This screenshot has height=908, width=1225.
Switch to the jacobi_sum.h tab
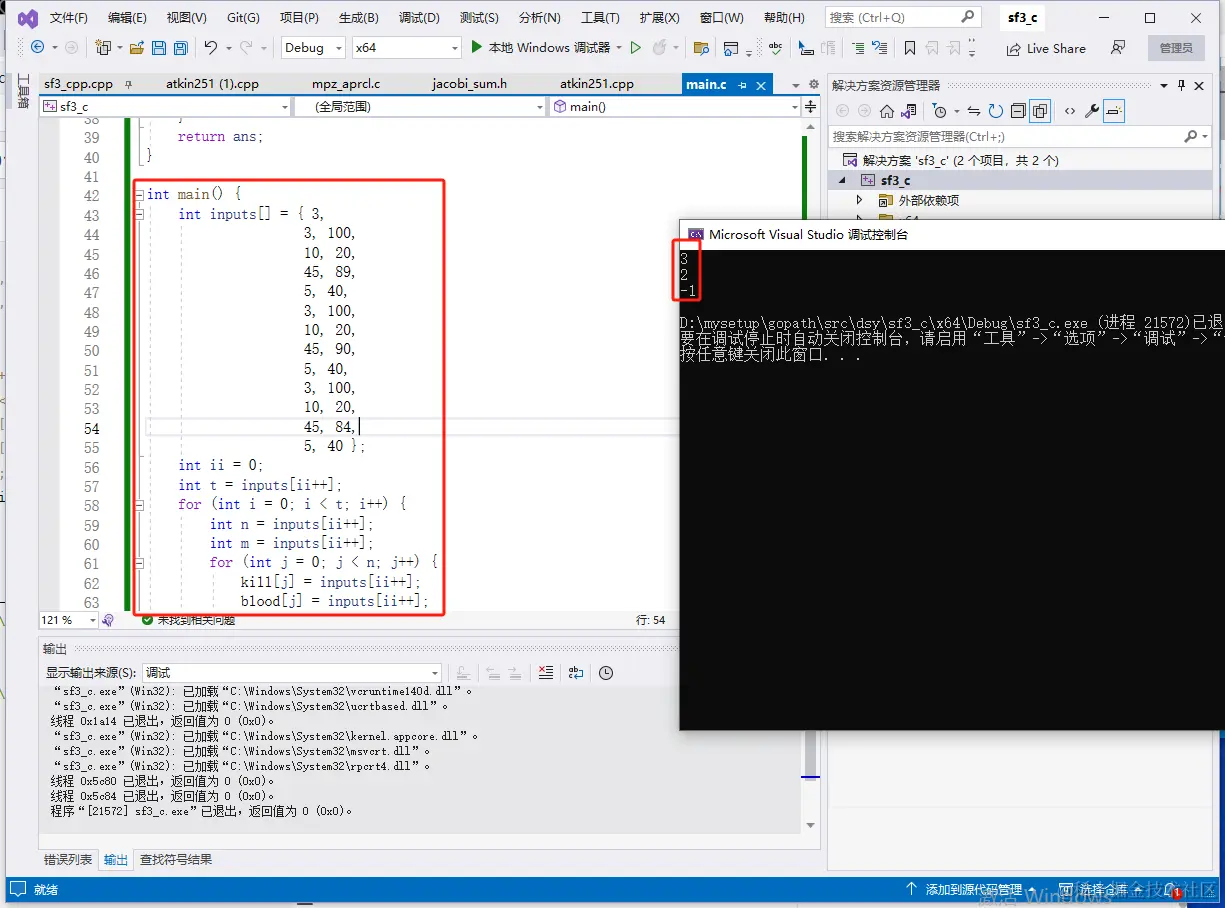click(469, 84)
